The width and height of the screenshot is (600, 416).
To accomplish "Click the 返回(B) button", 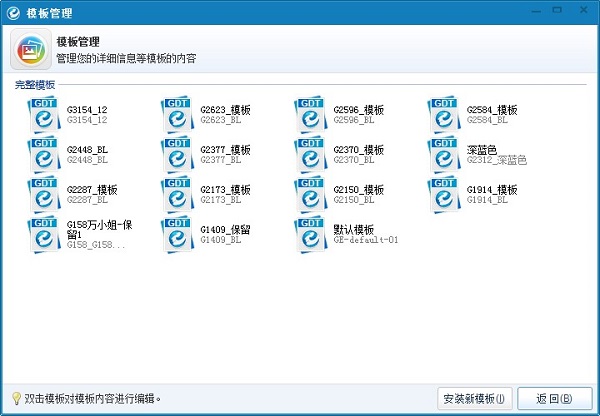I will (554, 399).
